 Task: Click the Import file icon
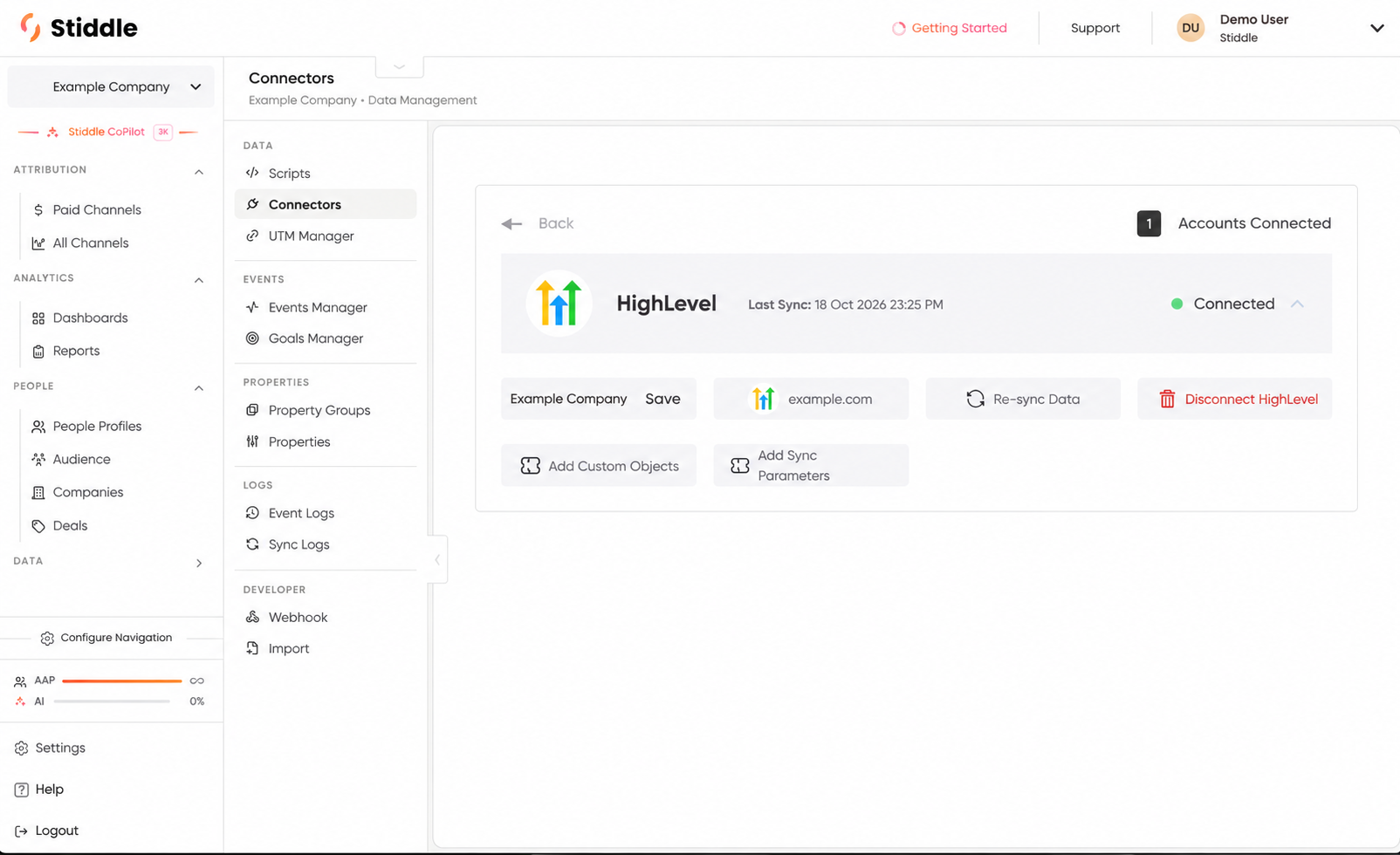(252, 648)
